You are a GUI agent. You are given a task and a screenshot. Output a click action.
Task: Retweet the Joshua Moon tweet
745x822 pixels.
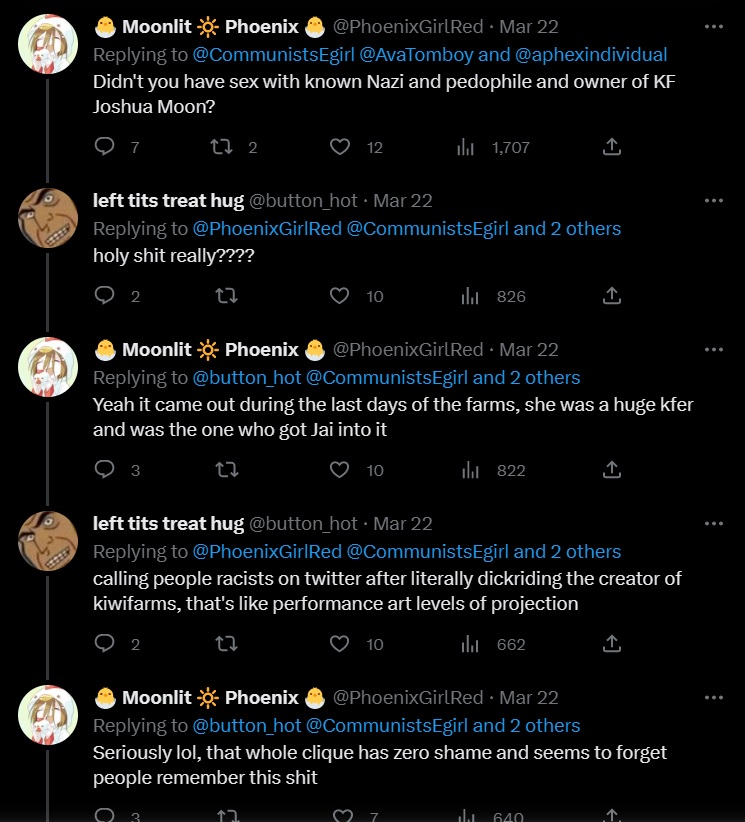point(221,147)
